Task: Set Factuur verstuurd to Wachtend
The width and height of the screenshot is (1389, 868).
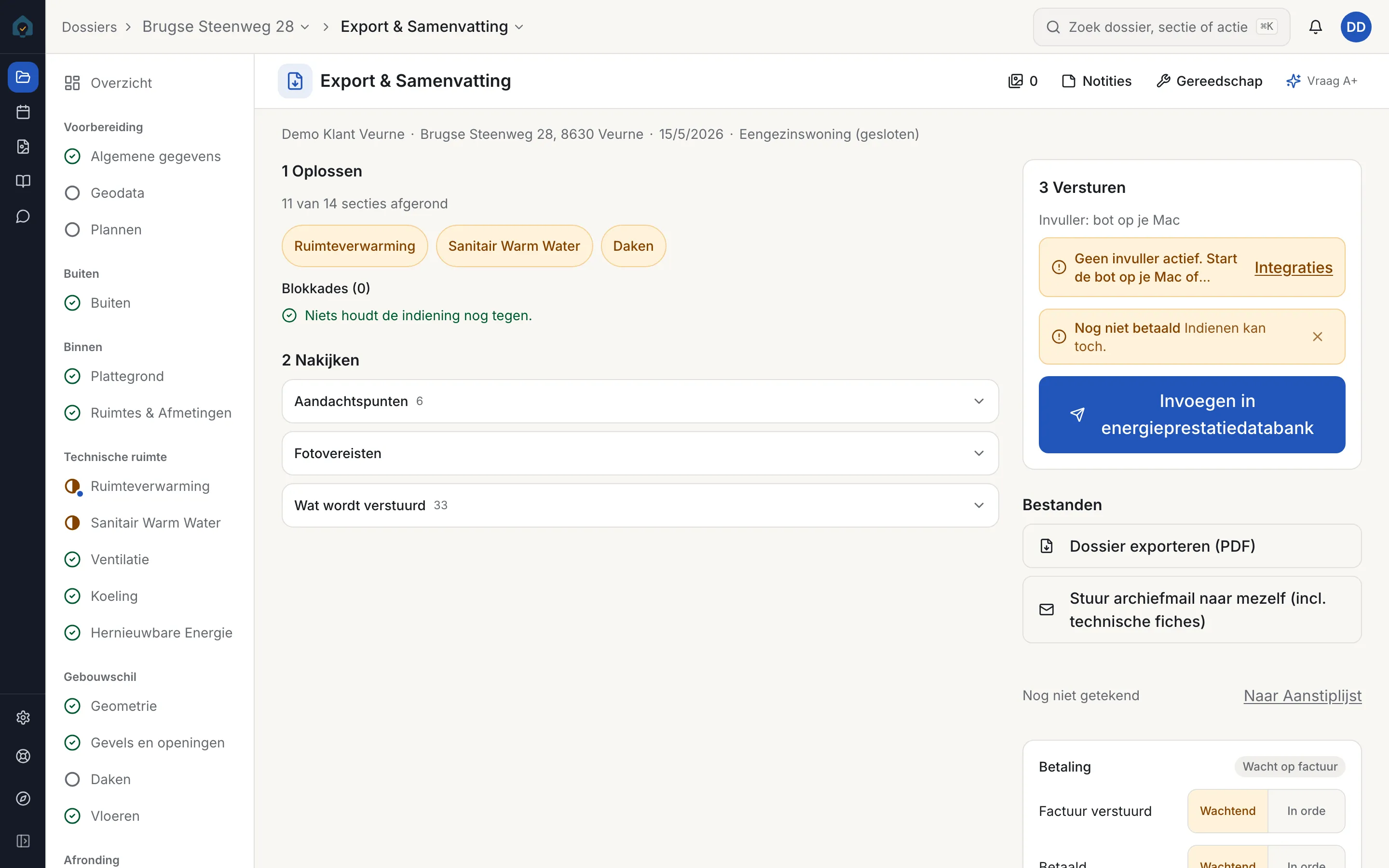Action: 1228,811
